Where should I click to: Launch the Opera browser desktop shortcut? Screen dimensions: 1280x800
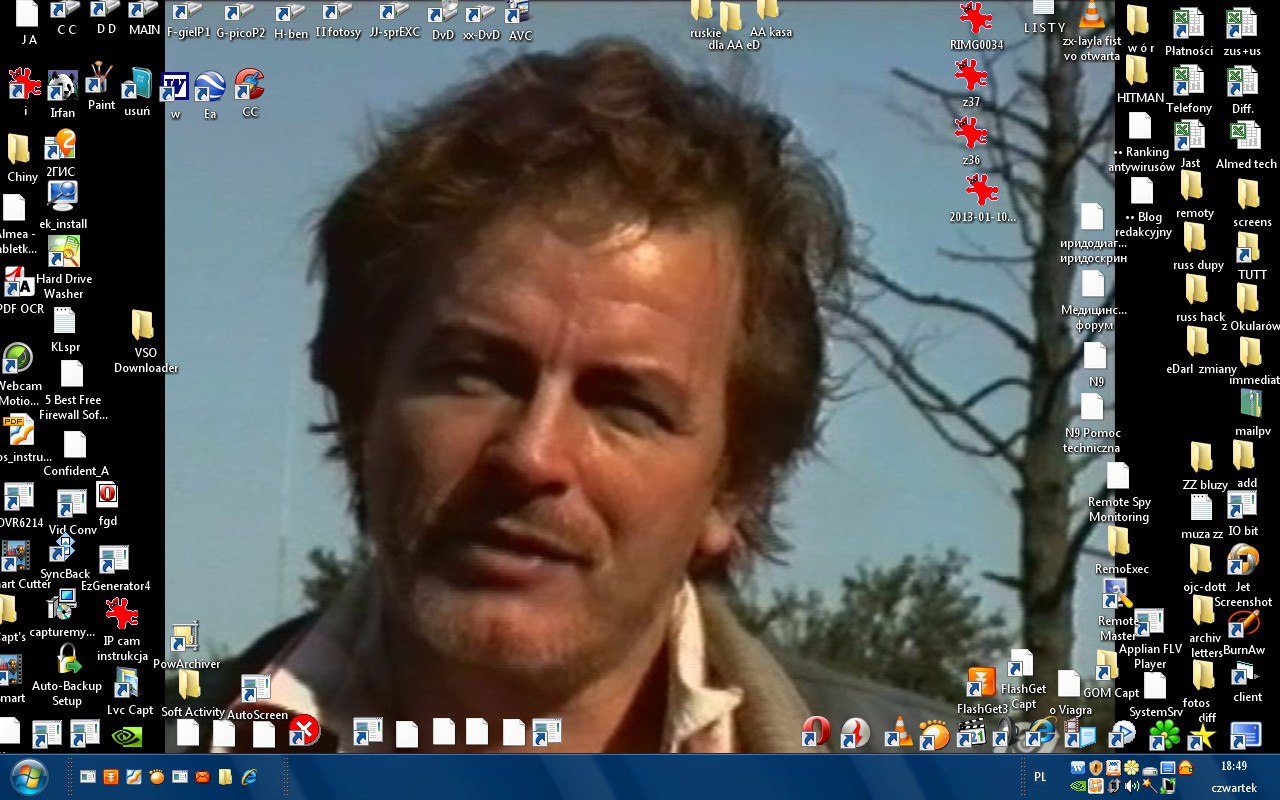click(817, 733)
